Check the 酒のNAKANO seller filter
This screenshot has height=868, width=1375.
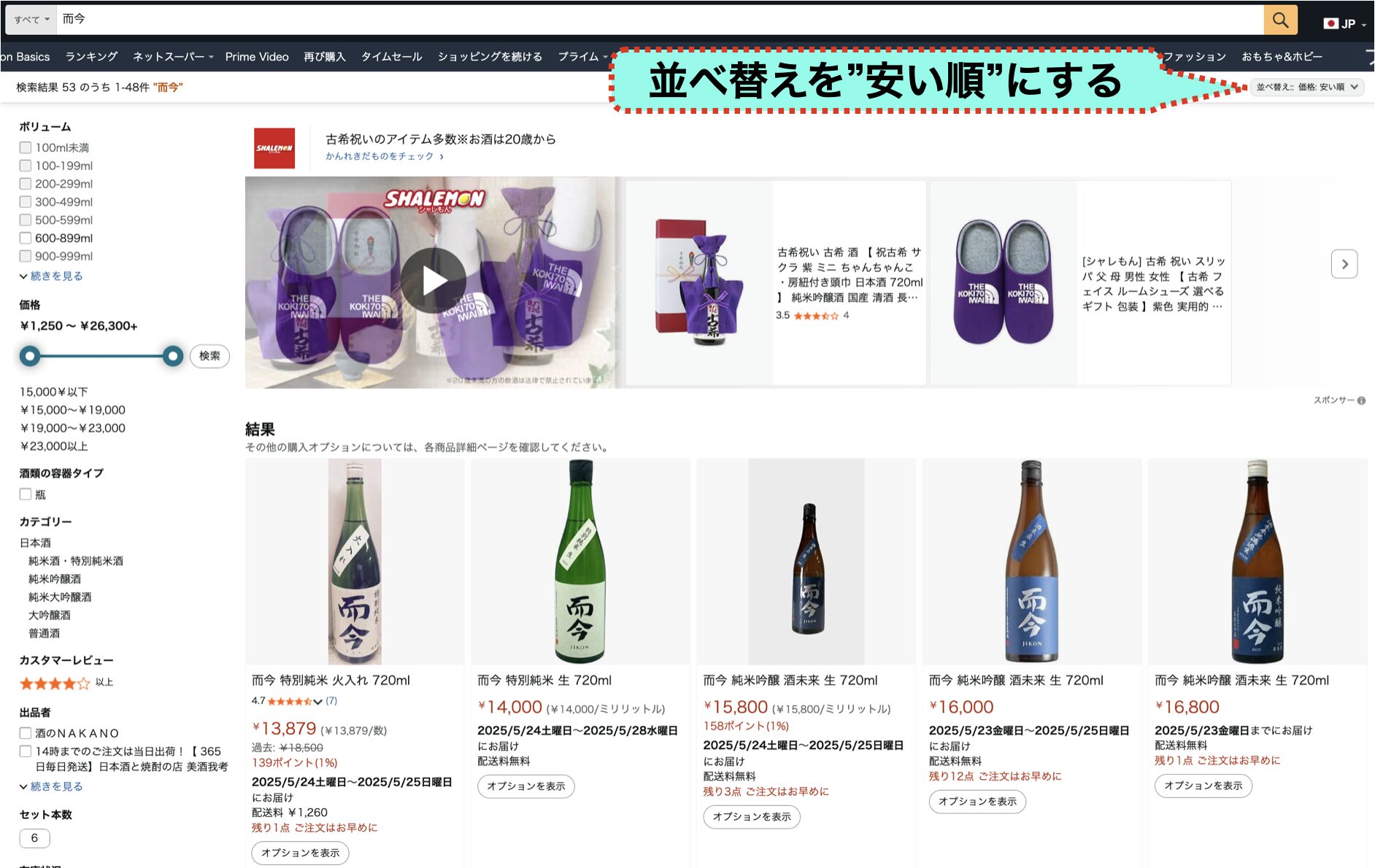(26, 733)
